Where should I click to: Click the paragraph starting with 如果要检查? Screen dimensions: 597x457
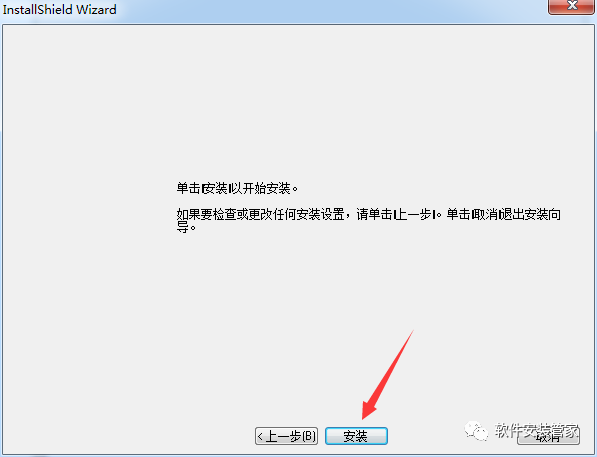369,221
